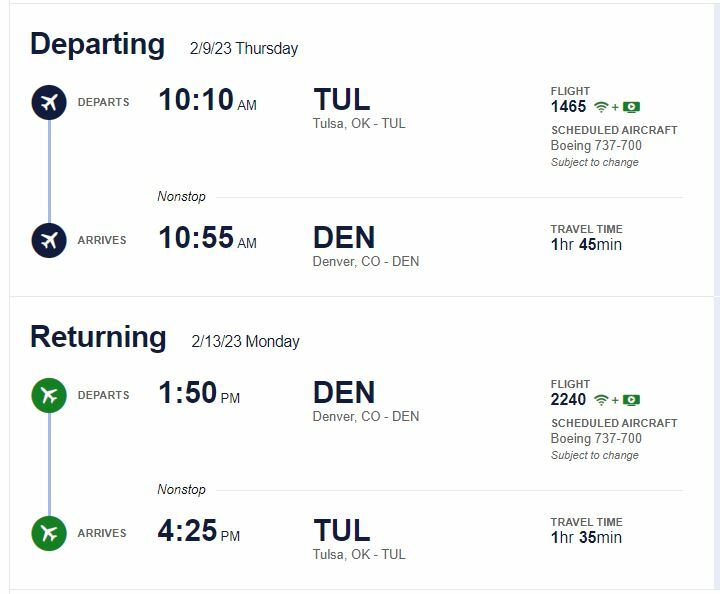Click flight number 2240

pos(568,399)
